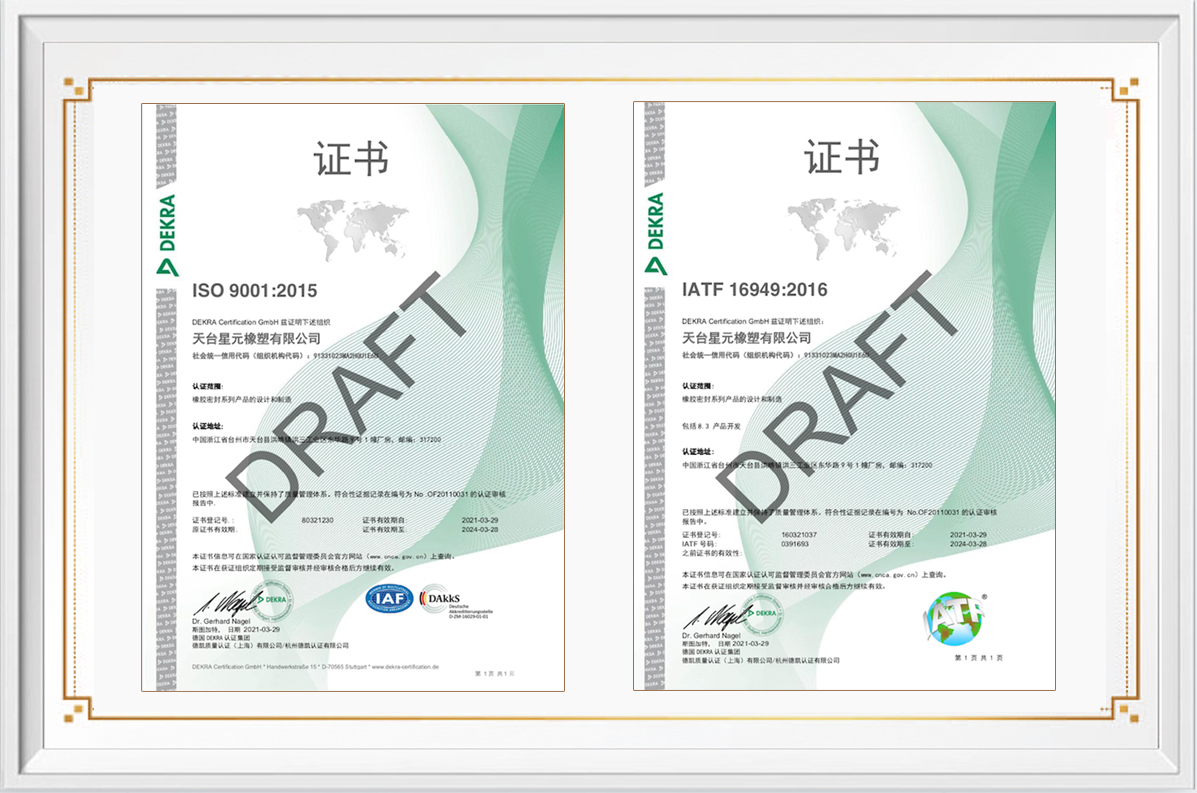The image size is (1197, 793).
Task: Click the "IATF 号码" label
Action: tap(699, 544)
